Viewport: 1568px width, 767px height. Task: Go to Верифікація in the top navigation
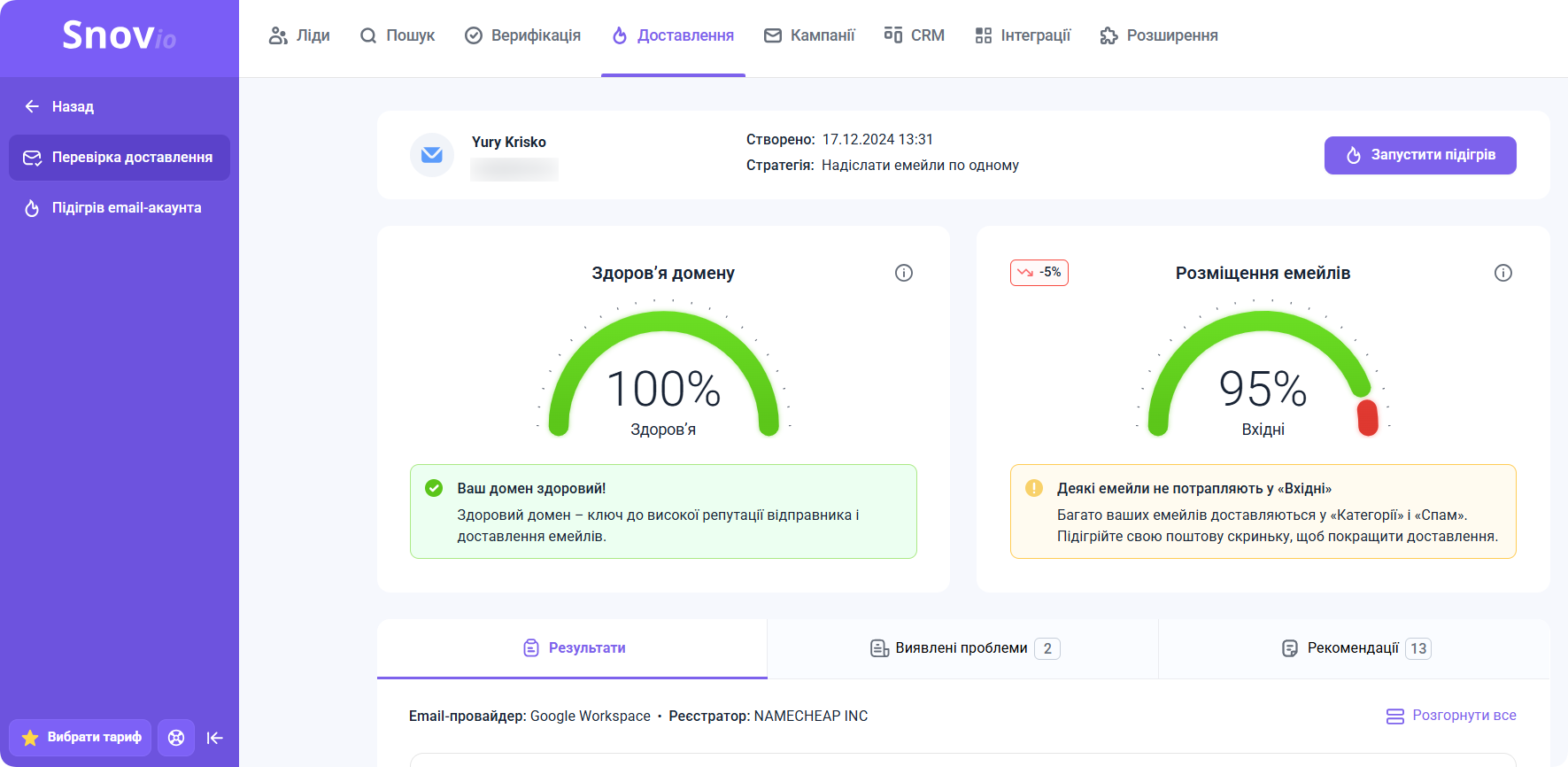click(523, 35)
